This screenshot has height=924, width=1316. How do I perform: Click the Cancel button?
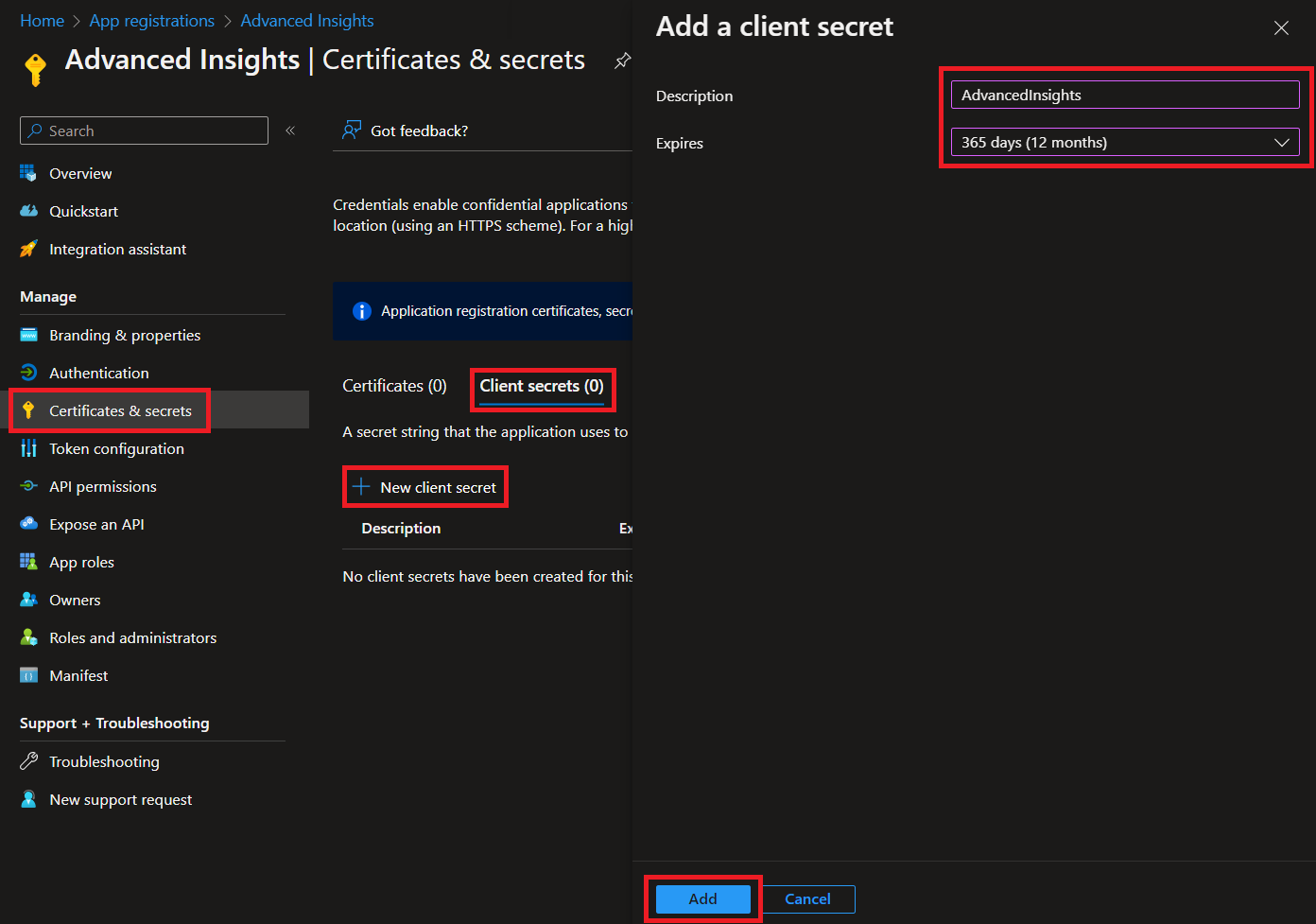pyautogui.click(x=807, y=899)
